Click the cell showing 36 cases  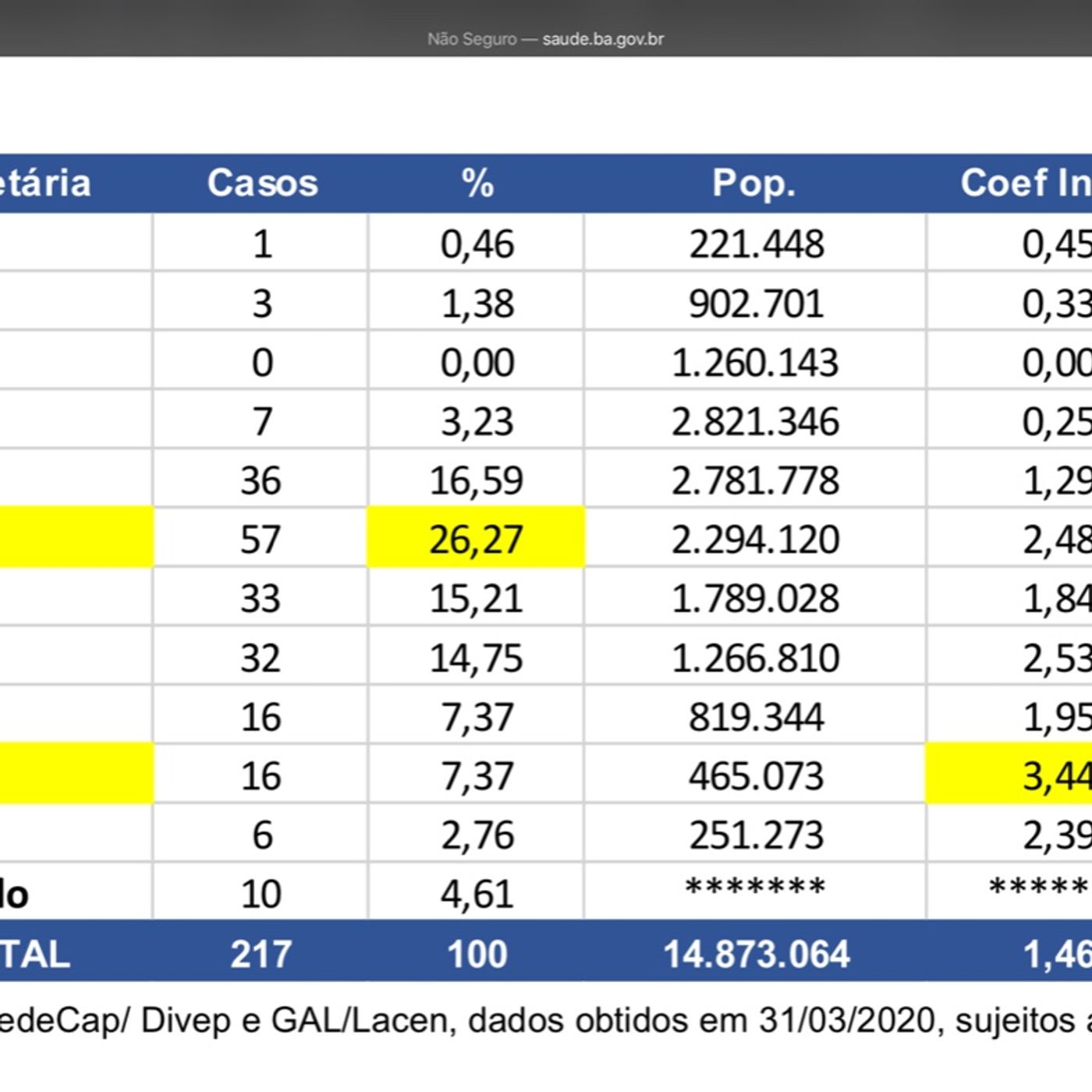point(261,480)
